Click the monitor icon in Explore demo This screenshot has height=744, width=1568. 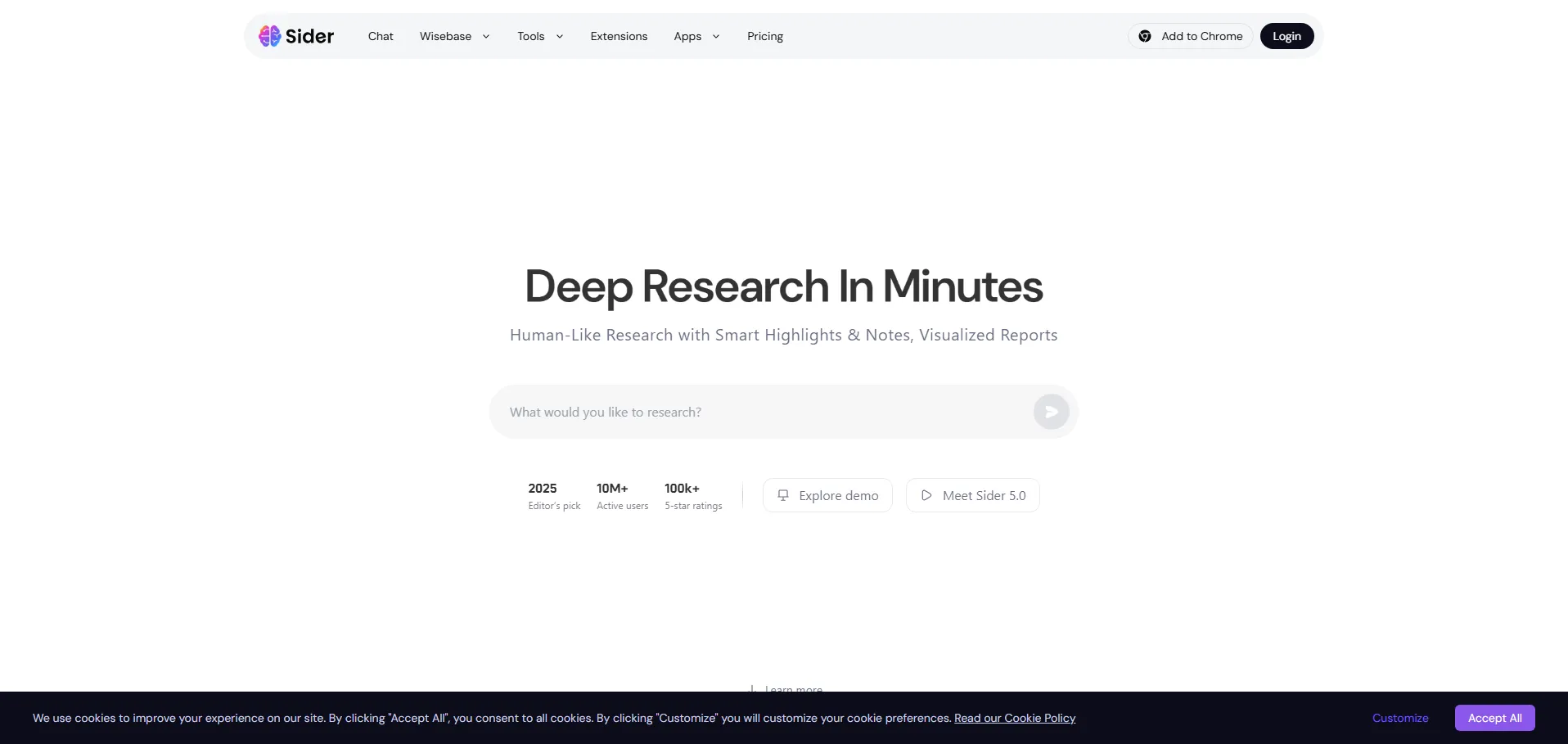coord(783,495)
